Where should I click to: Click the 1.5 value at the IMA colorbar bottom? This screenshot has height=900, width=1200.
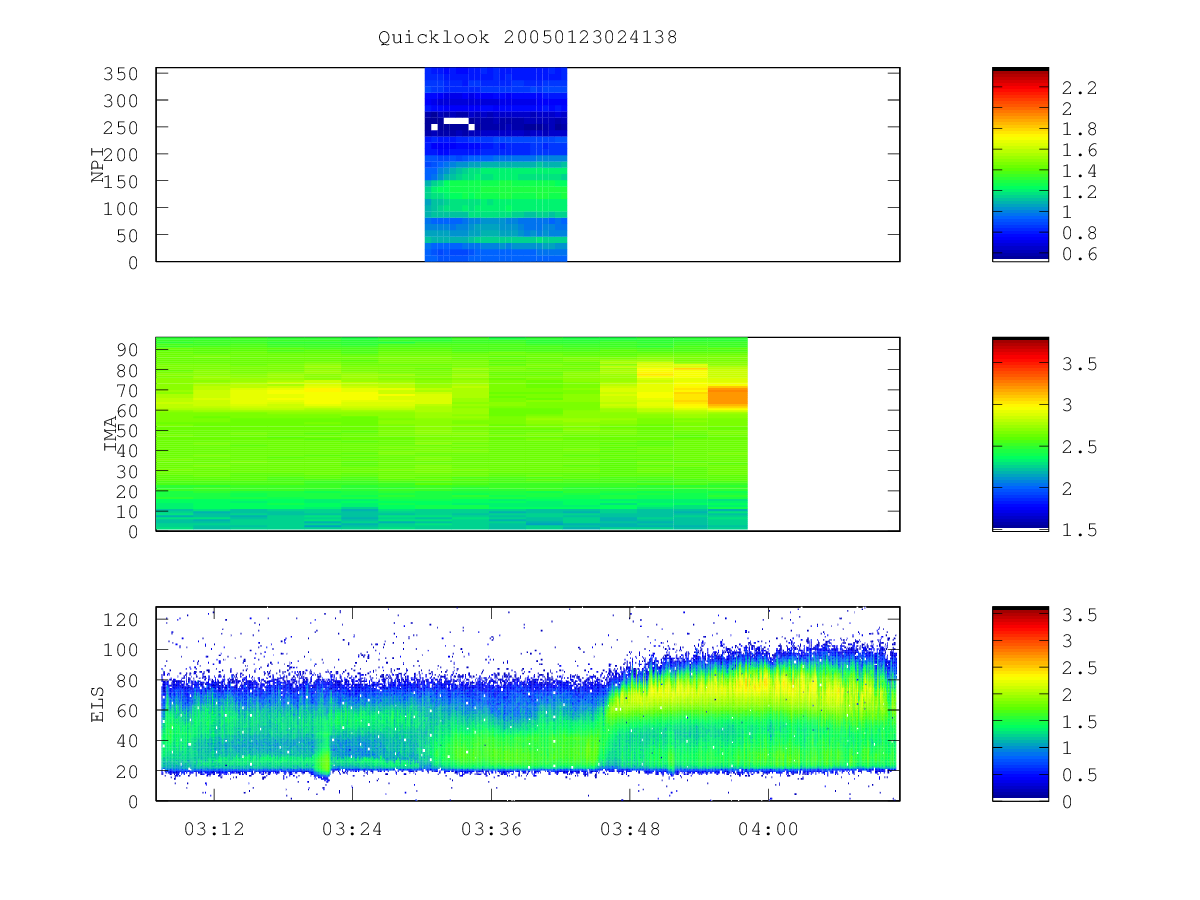tap(1080, 530)
